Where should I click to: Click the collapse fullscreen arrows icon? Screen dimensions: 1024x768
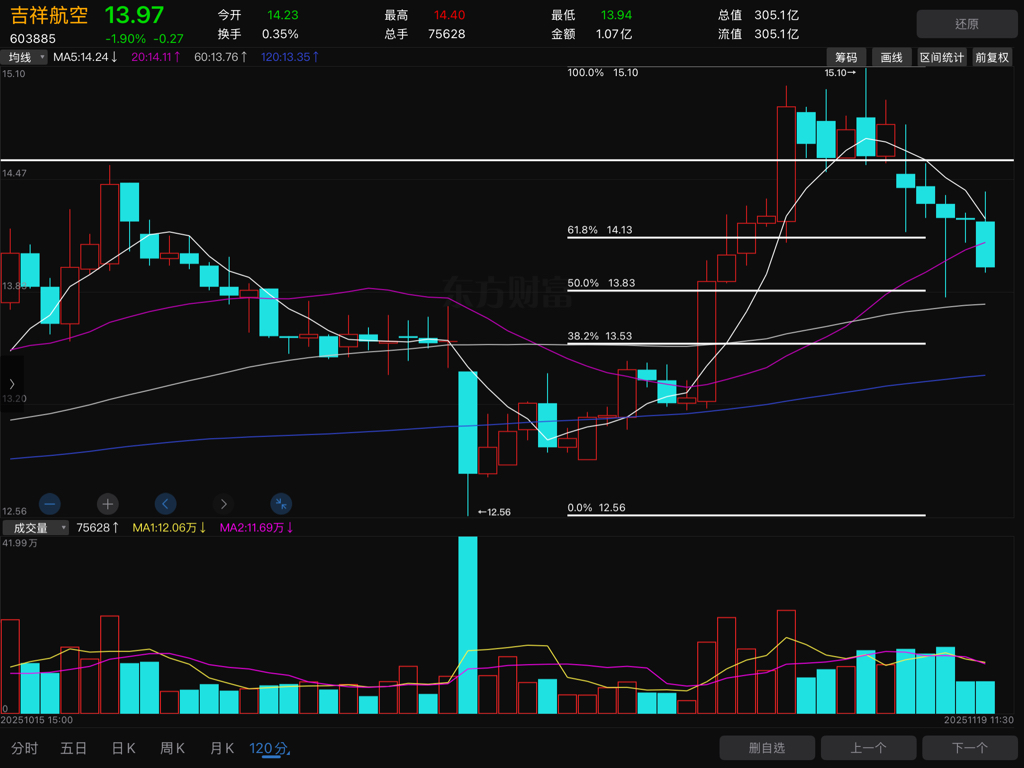281,504
